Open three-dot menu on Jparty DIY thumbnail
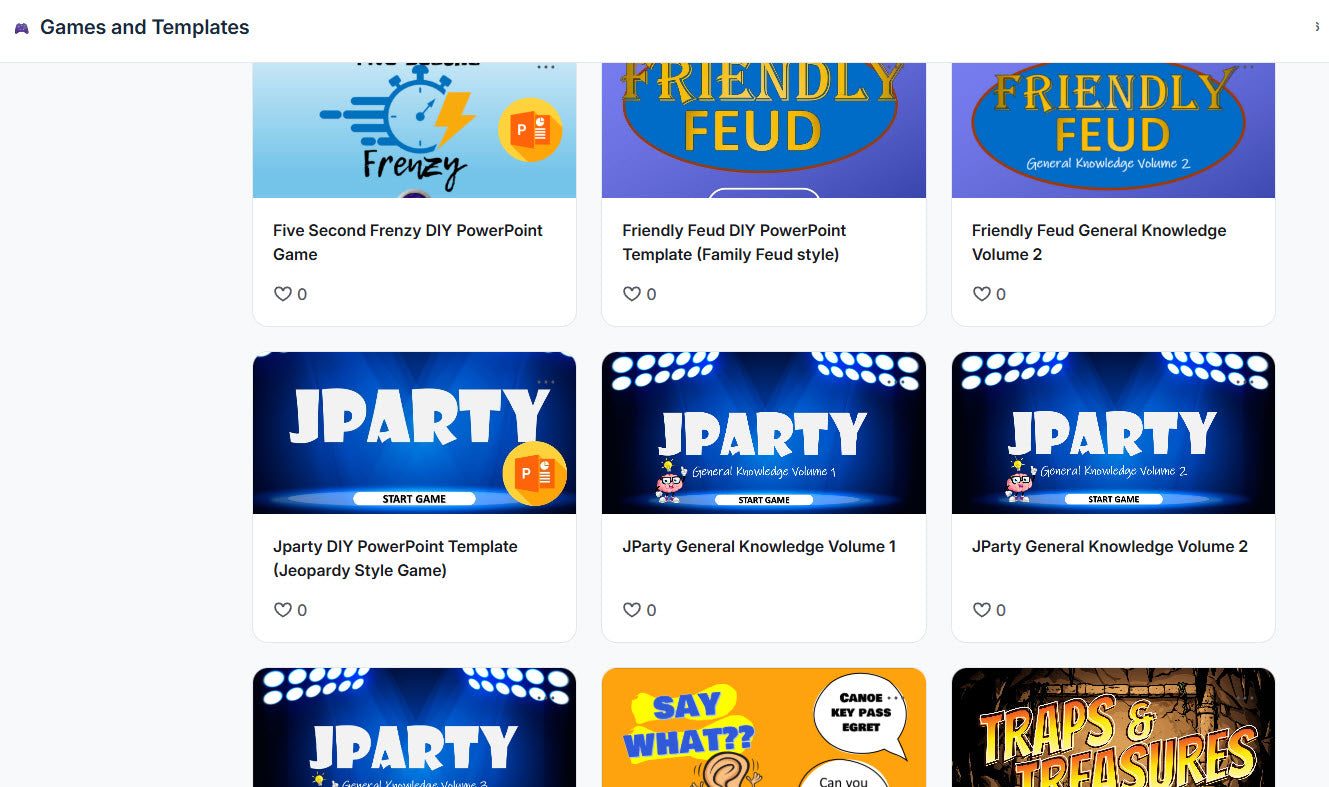1329x787 pixels. (545, 382)
